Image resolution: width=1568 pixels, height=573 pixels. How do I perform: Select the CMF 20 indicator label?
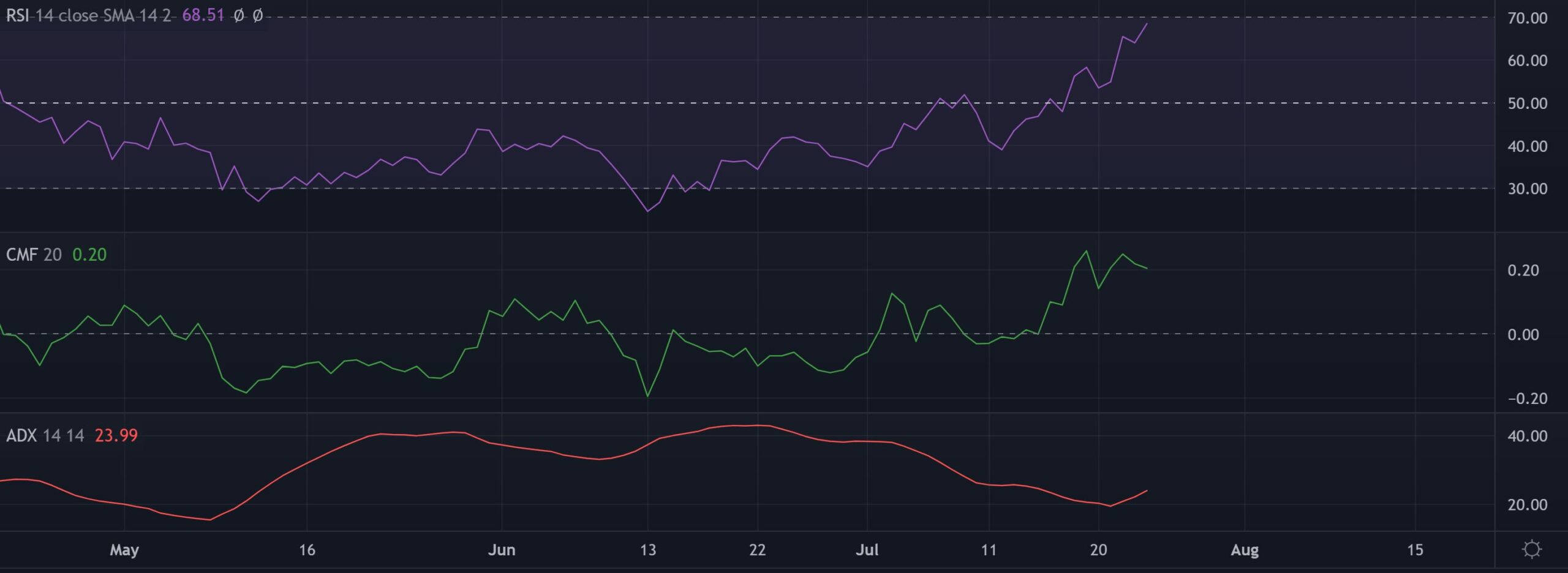click(34, 255)
